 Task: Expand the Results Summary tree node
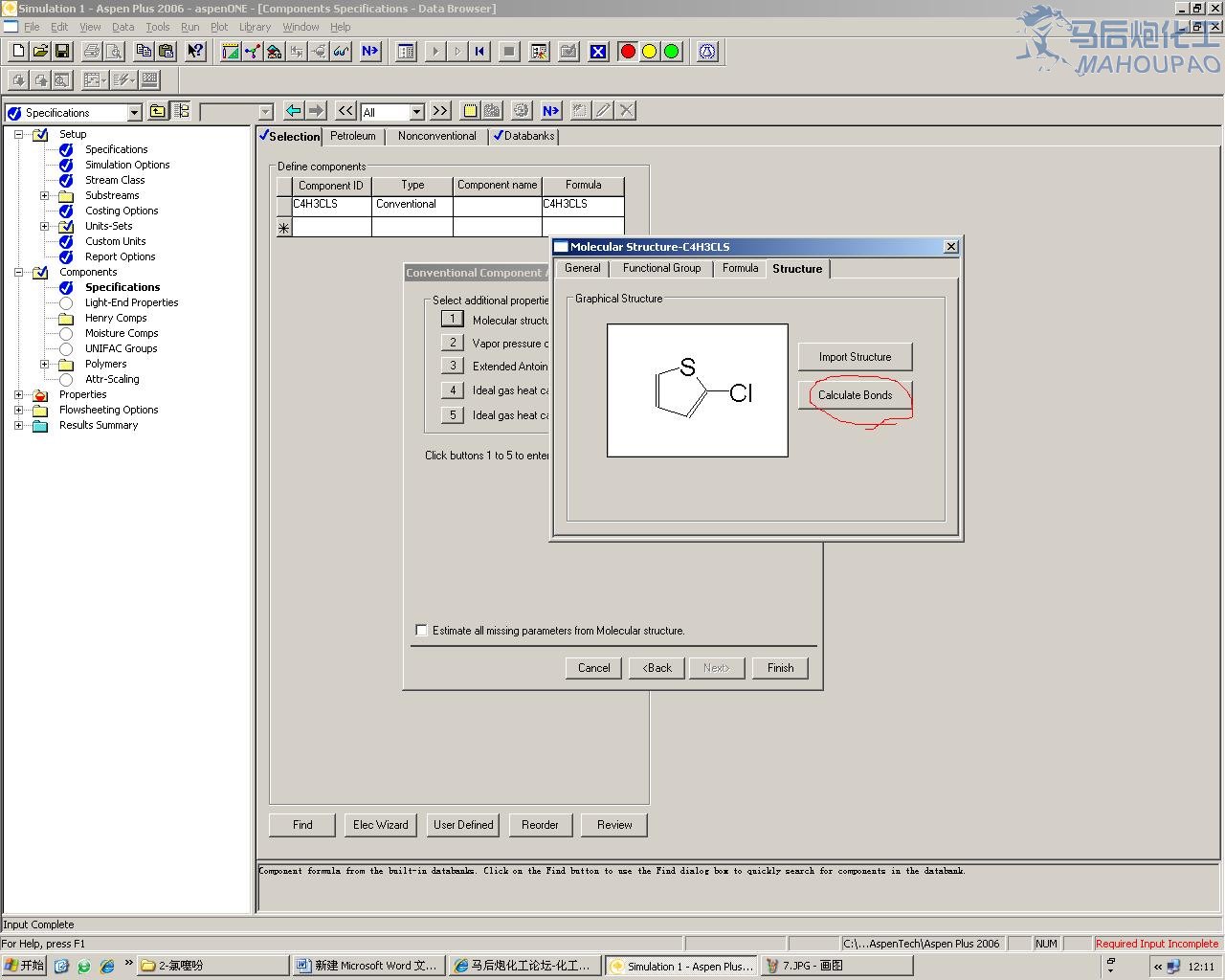tap(18, 425)
